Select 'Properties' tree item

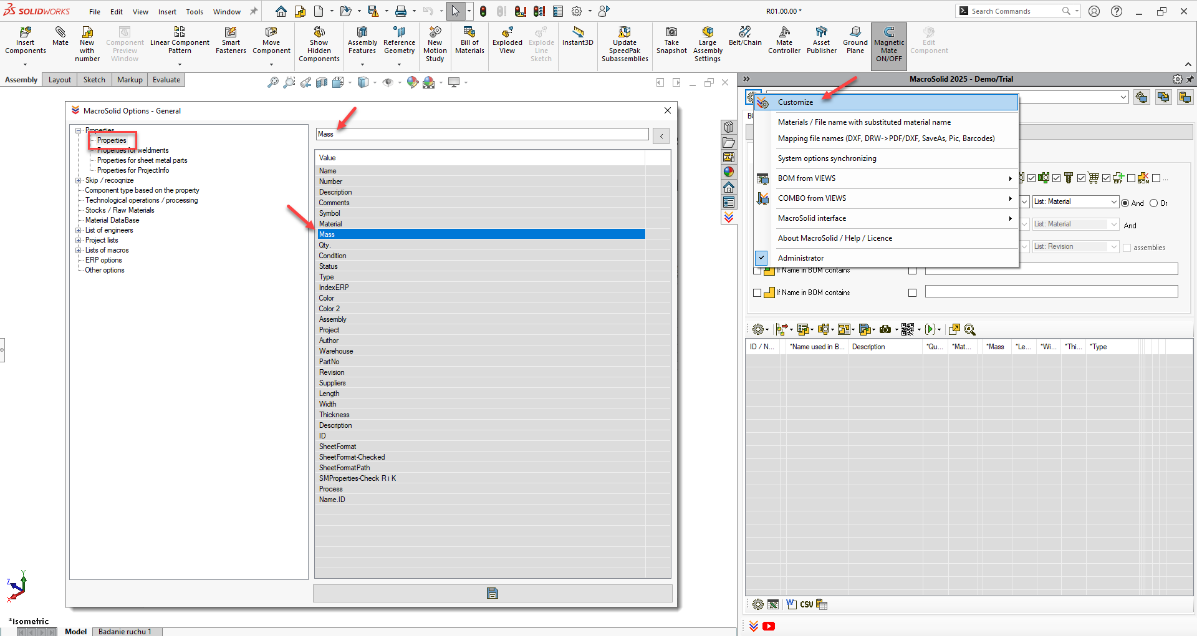[111, 140]
